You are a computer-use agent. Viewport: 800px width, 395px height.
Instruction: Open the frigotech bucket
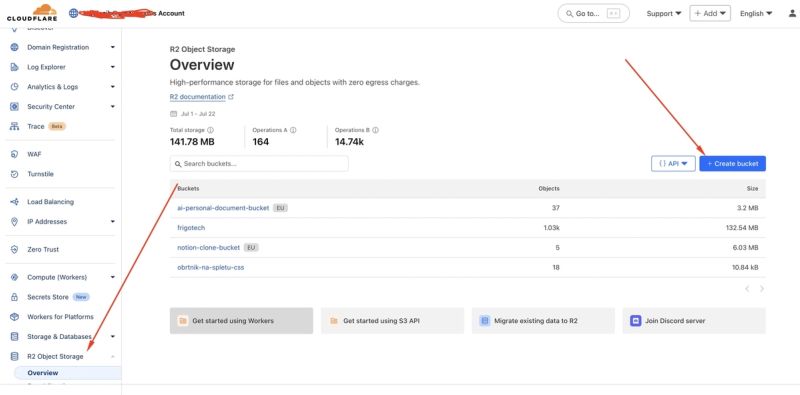coord(191,228)
